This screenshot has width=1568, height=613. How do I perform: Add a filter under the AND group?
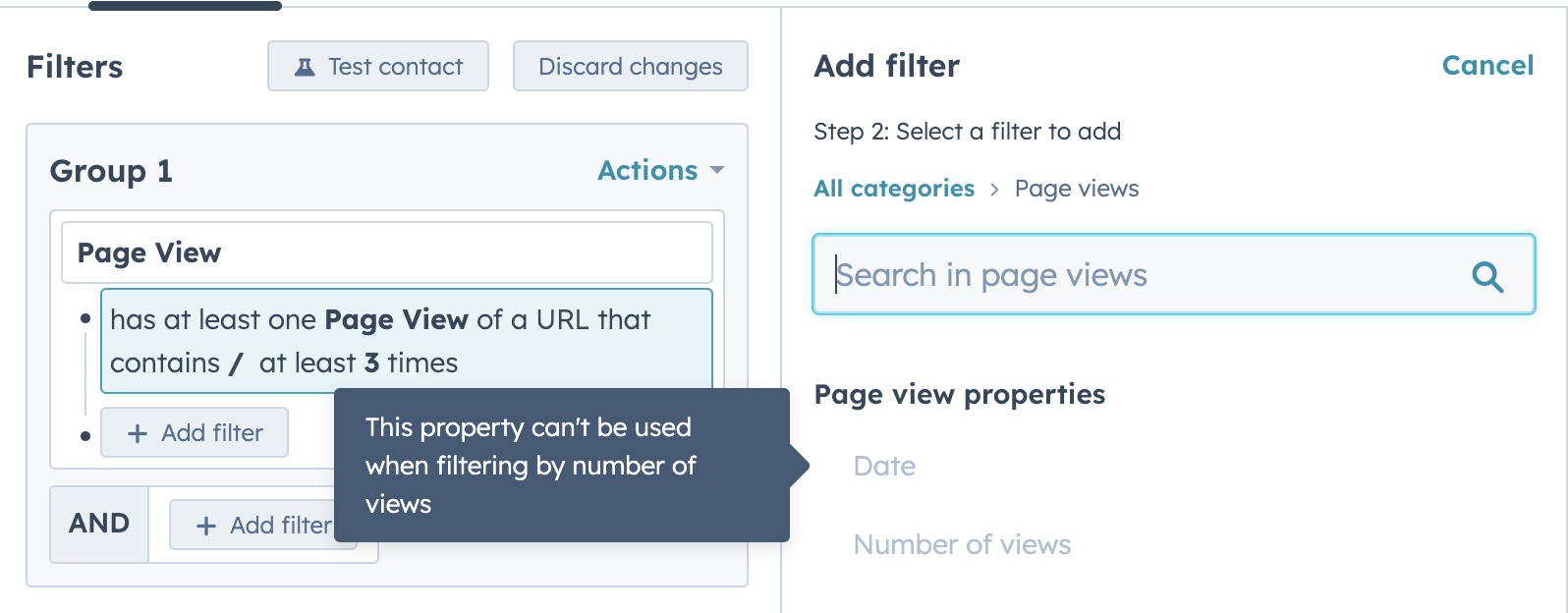coord(263,525)
